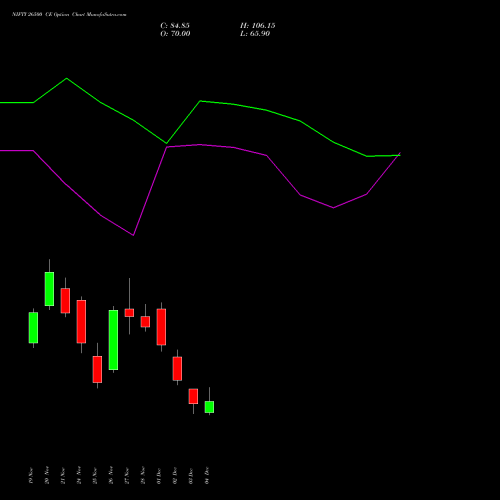Click the 20 Nov tall green candlestick

coord(49,289)
